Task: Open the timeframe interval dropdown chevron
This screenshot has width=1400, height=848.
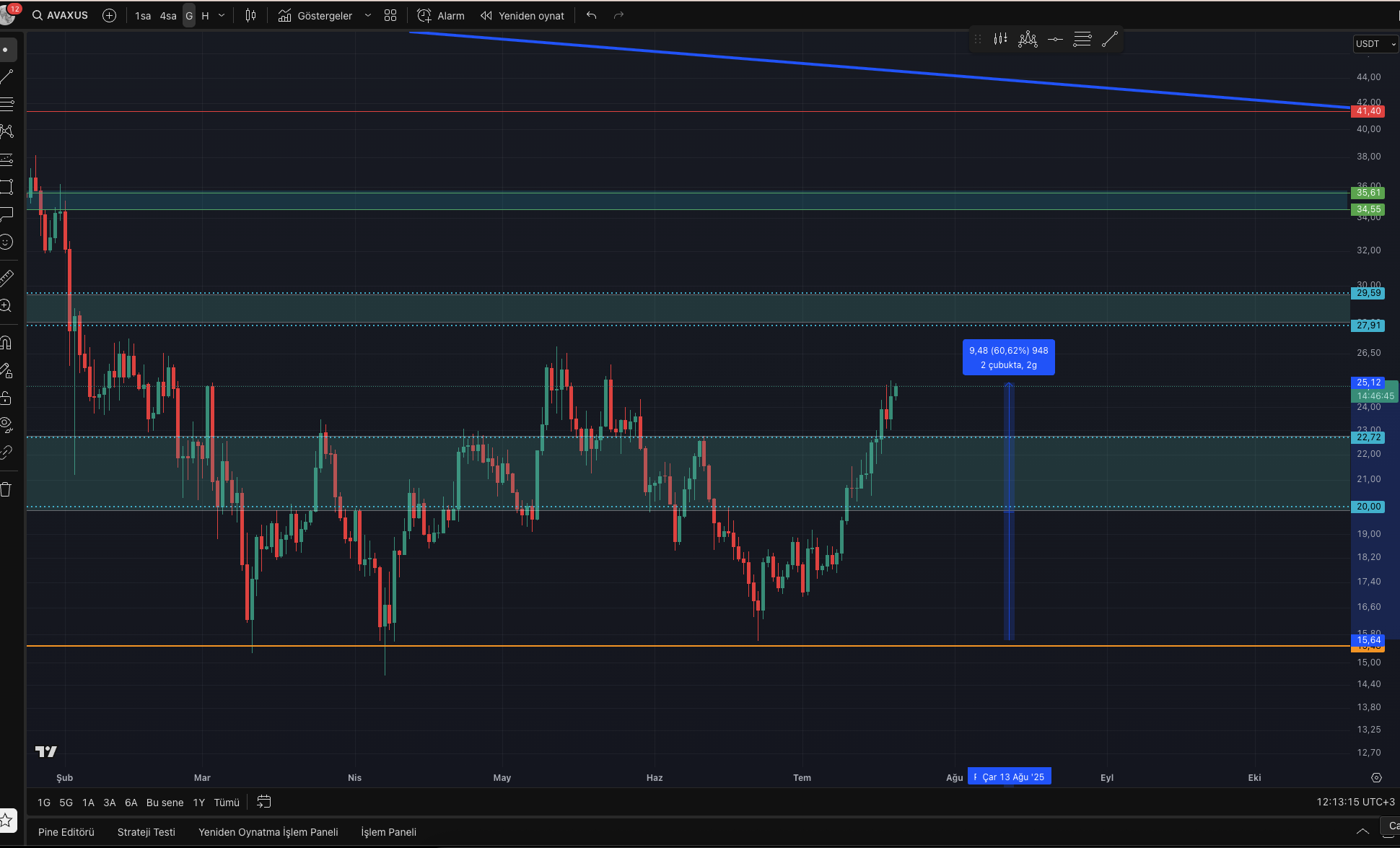Action: pos(222,16)
